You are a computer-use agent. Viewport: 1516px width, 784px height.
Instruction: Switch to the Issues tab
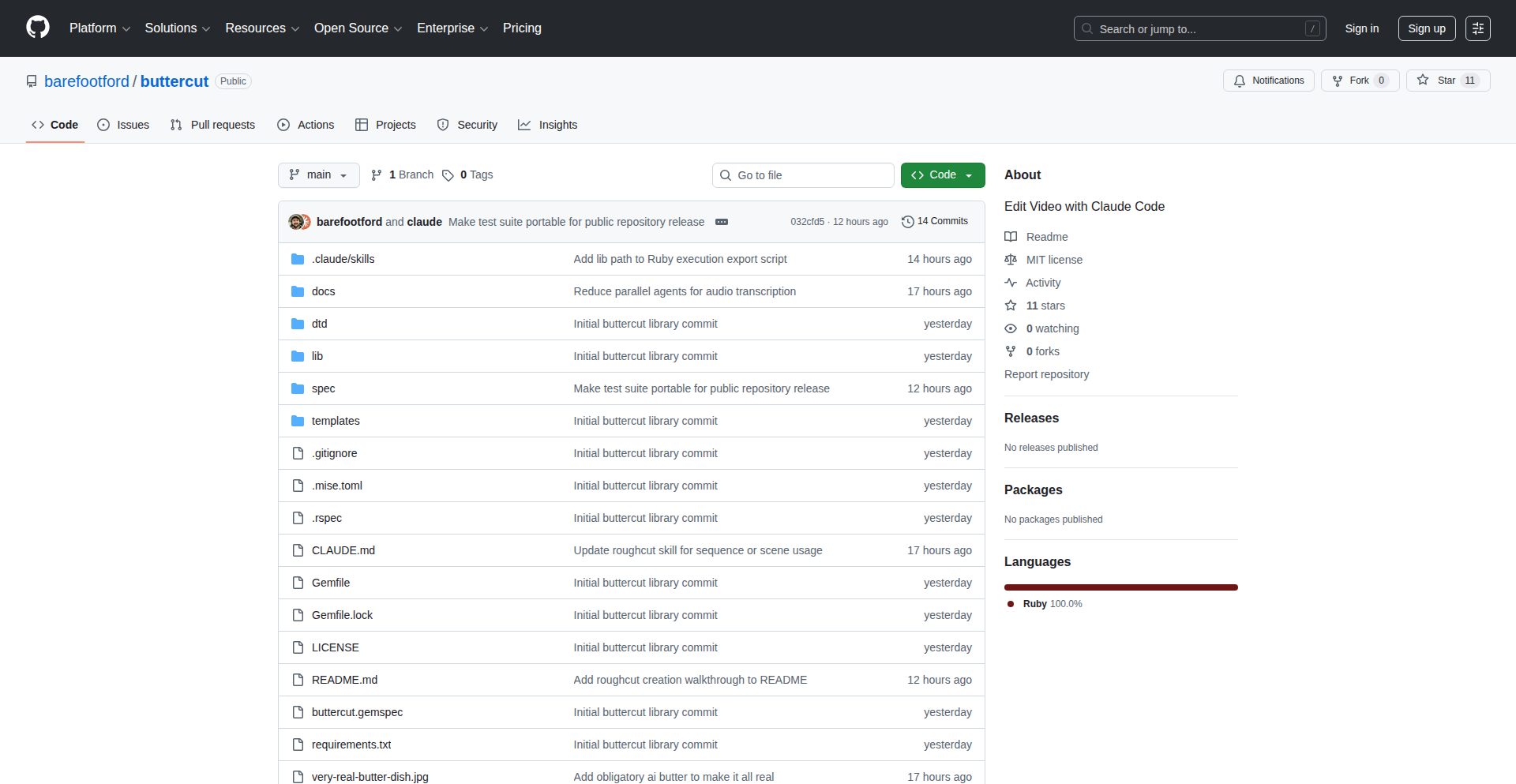[123, 125]
